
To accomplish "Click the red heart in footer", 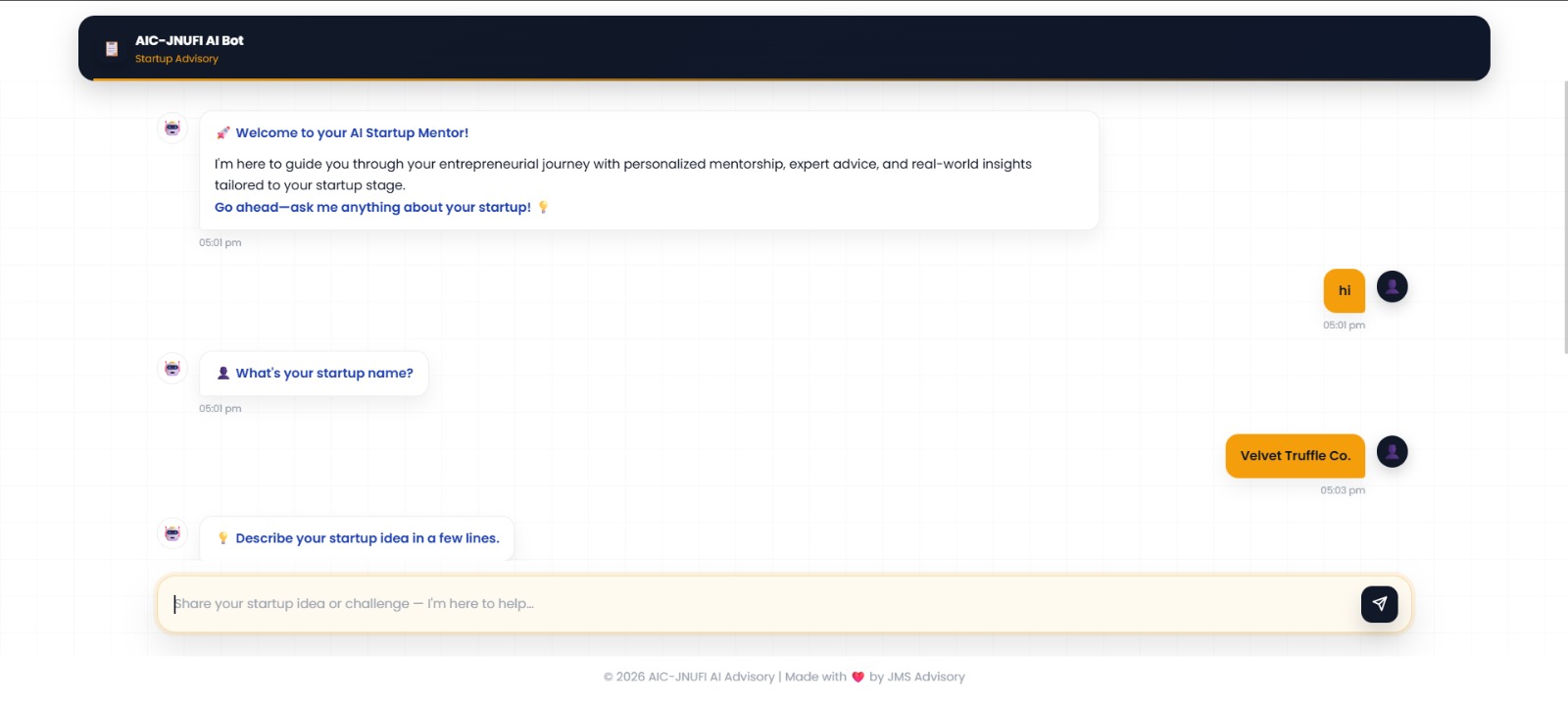I will [857, 678].
